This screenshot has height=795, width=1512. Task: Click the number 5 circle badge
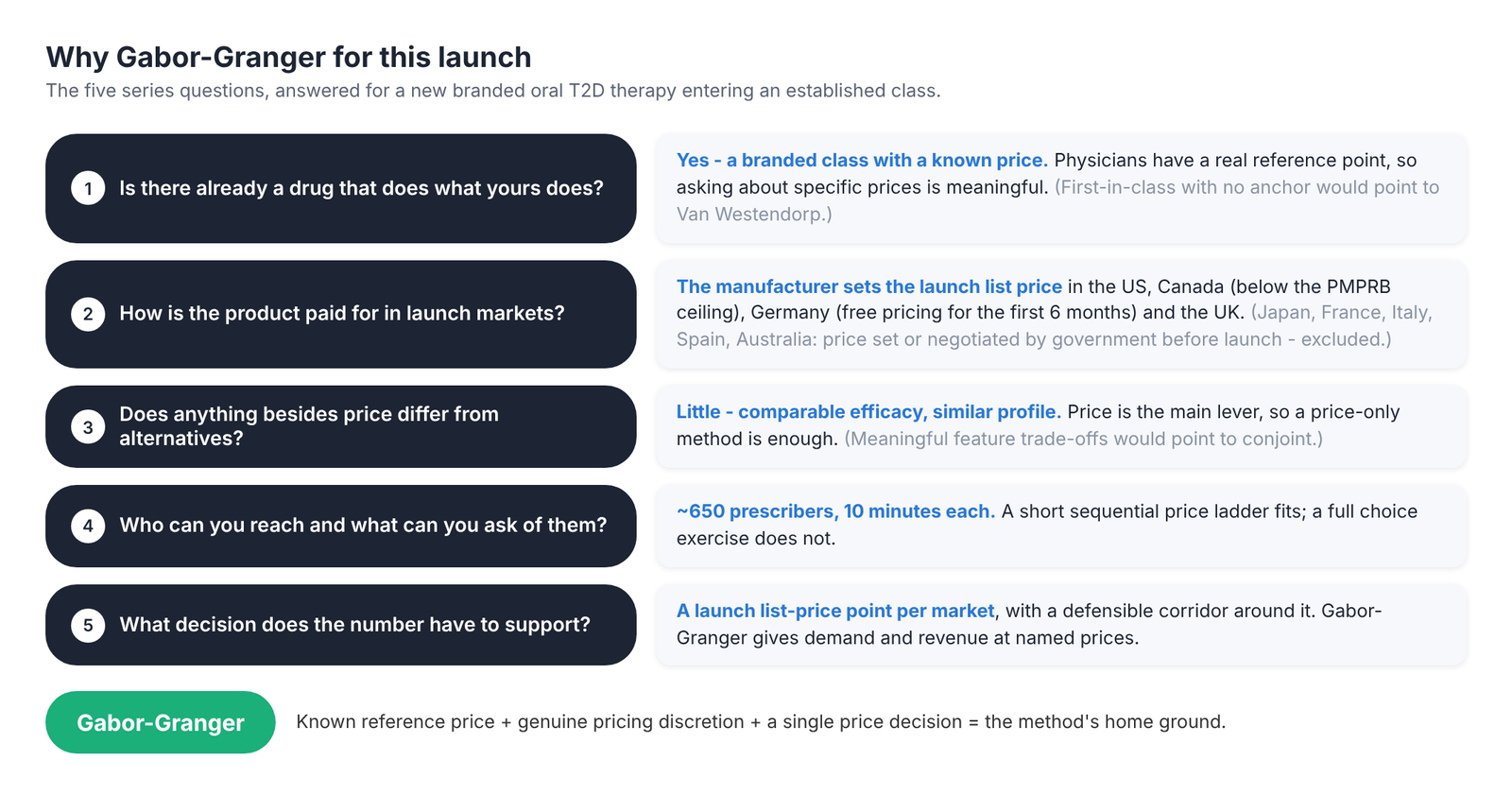pos(88,625)
